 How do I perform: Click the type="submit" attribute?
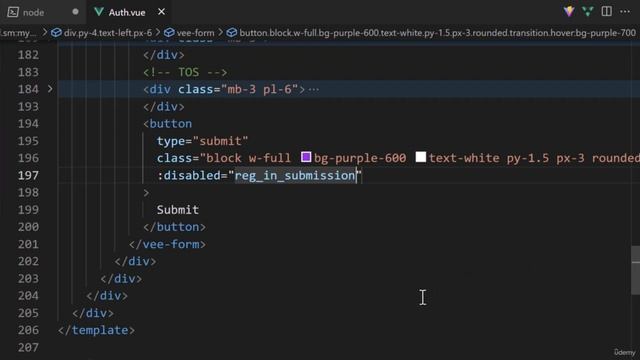(x=202, y=141)
